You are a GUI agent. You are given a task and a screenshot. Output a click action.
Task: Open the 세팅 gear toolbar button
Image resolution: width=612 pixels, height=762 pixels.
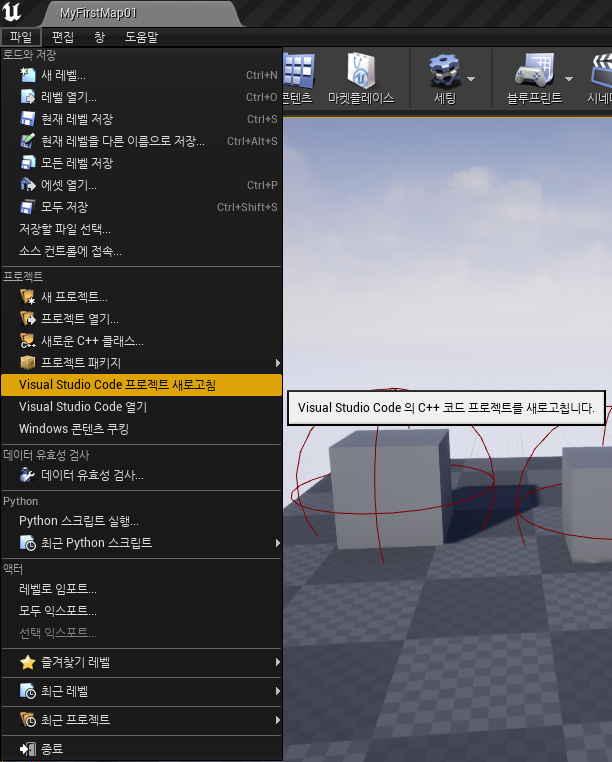[x=445, y=79]
